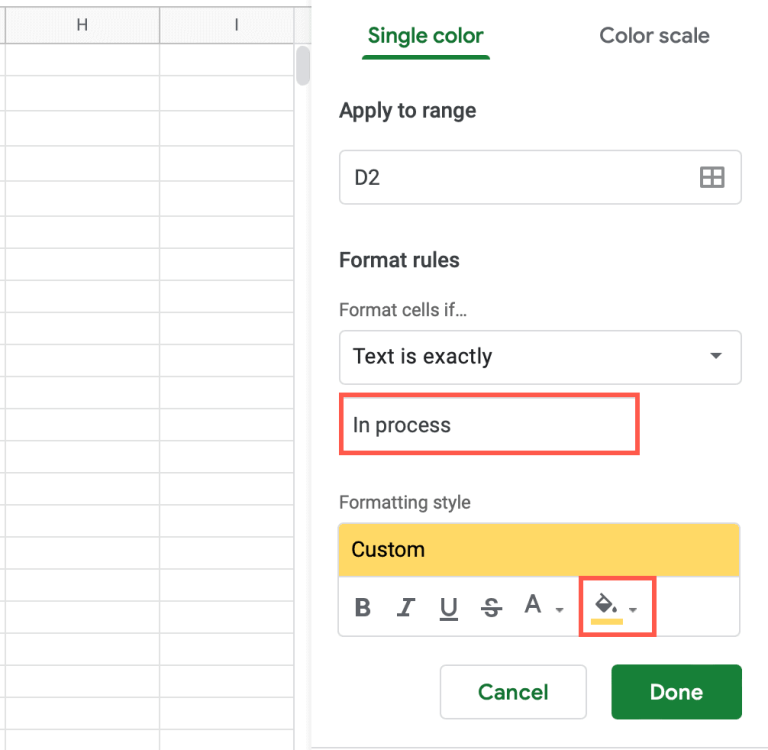The height and width of the screenshot is (750, 768).
Task: Select column H header
Action: 82,24
